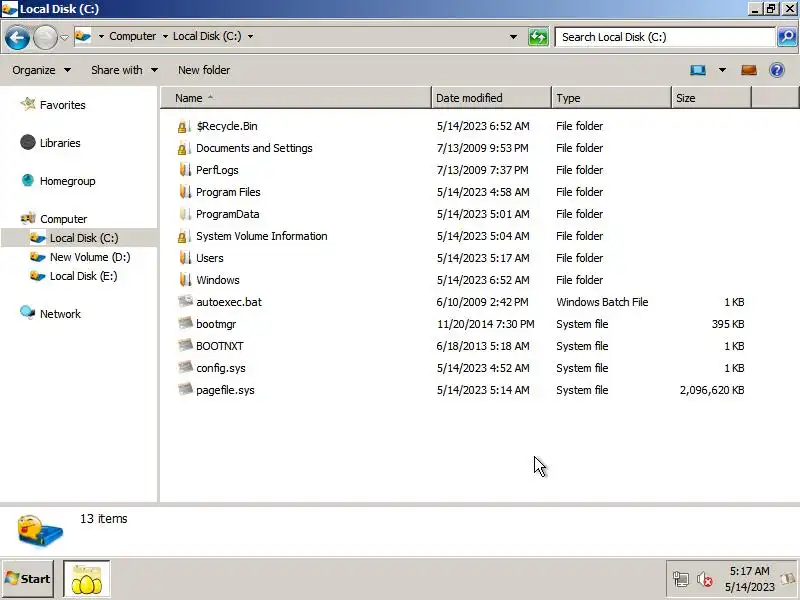The height and width of the screenshot is (600, 800).
Task: Click the New folder button
Action: coord(204,70)
